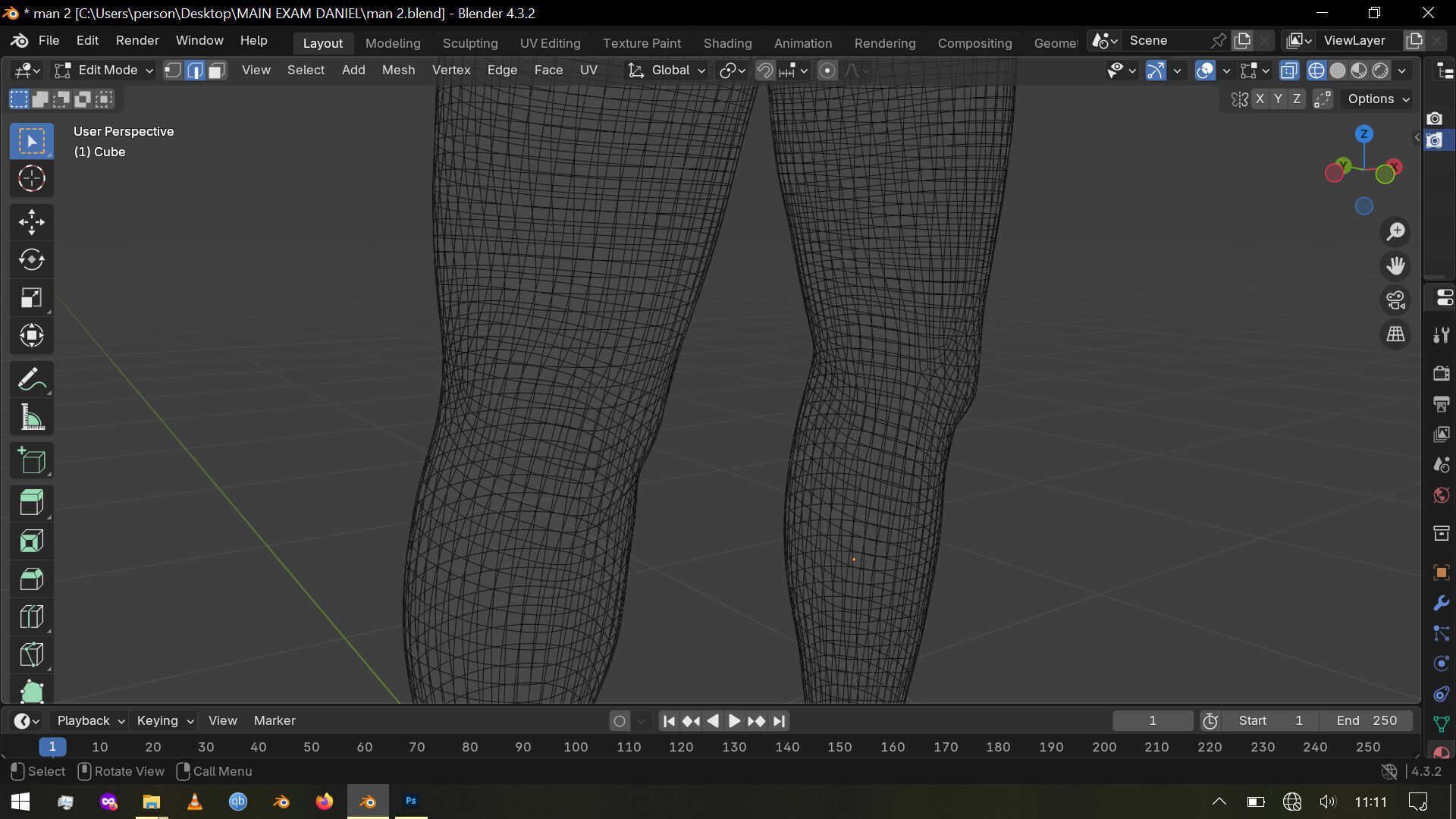Click the blue Z axis gizmo handle
Screen dimensions: 1456x819
pos(1363,134)
